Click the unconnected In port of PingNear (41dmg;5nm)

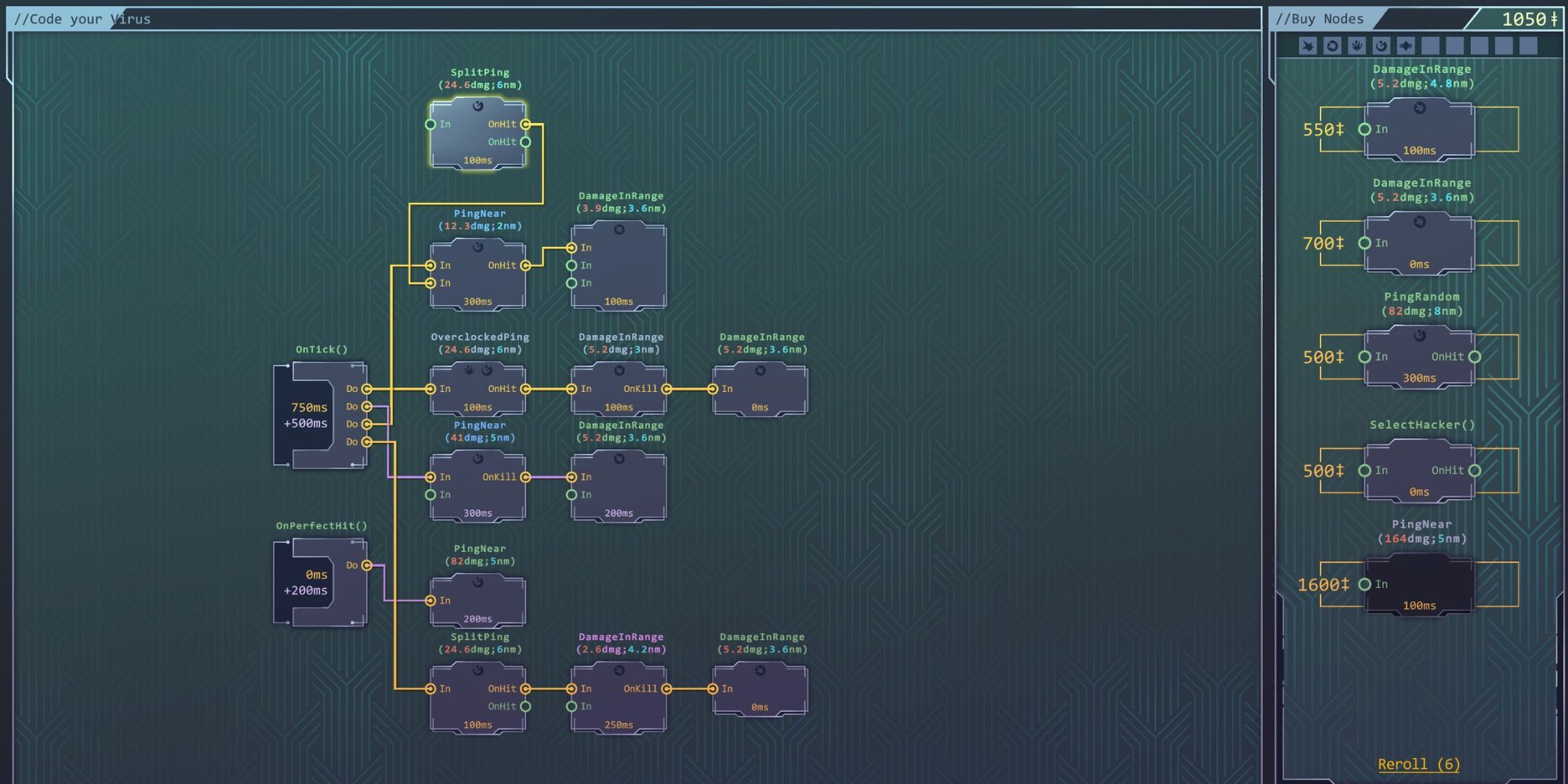[x=430, y=495]
